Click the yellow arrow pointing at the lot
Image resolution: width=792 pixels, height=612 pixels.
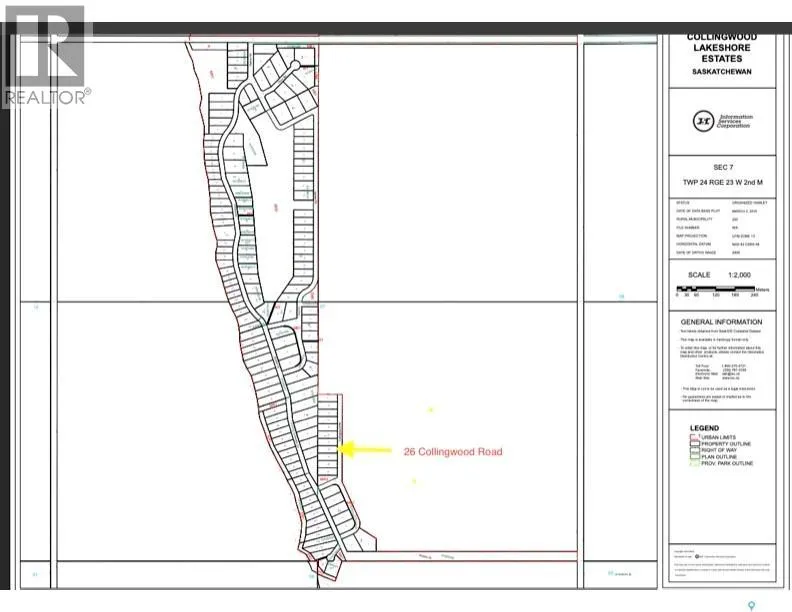tap(364, 449)
